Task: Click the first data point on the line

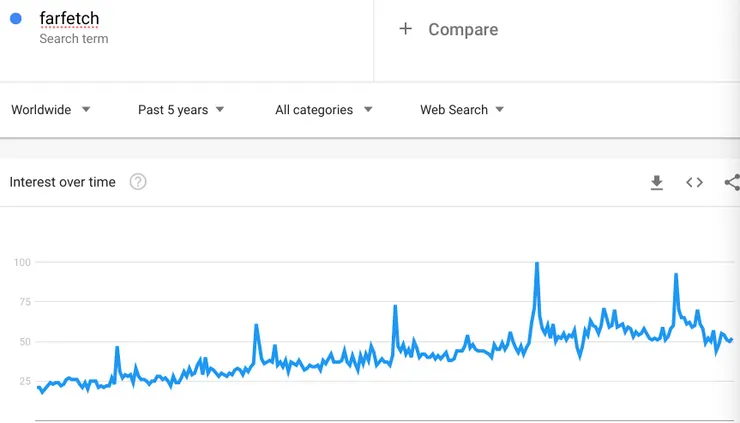Action: coord(37,387)
